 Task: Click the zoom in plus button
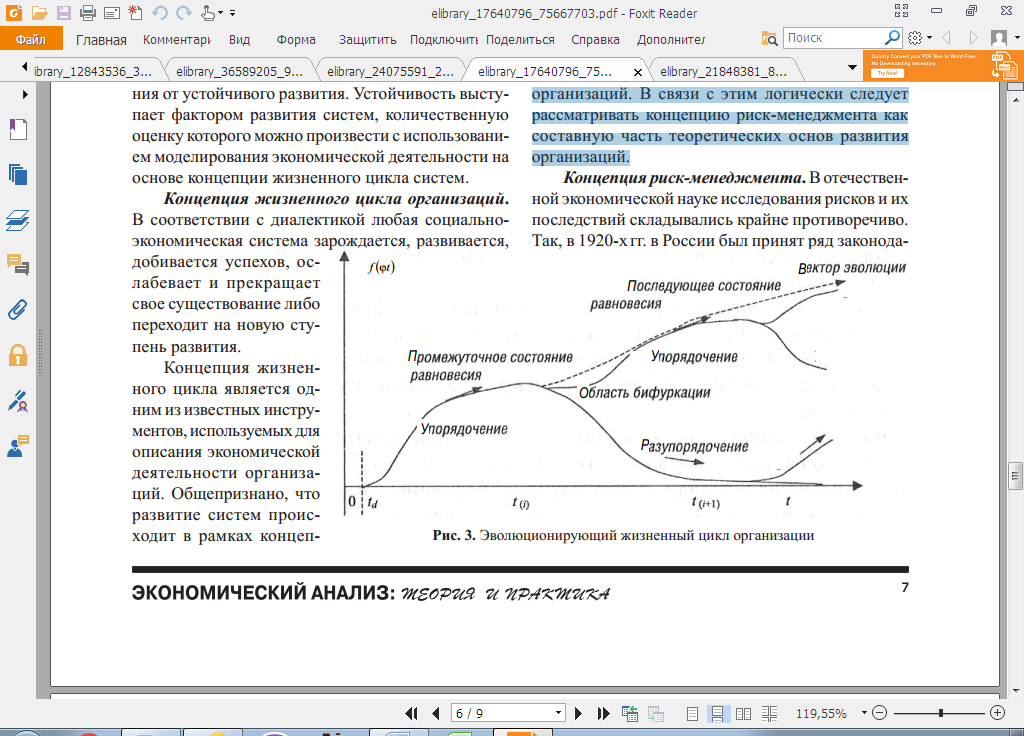(x=997, y=713)
